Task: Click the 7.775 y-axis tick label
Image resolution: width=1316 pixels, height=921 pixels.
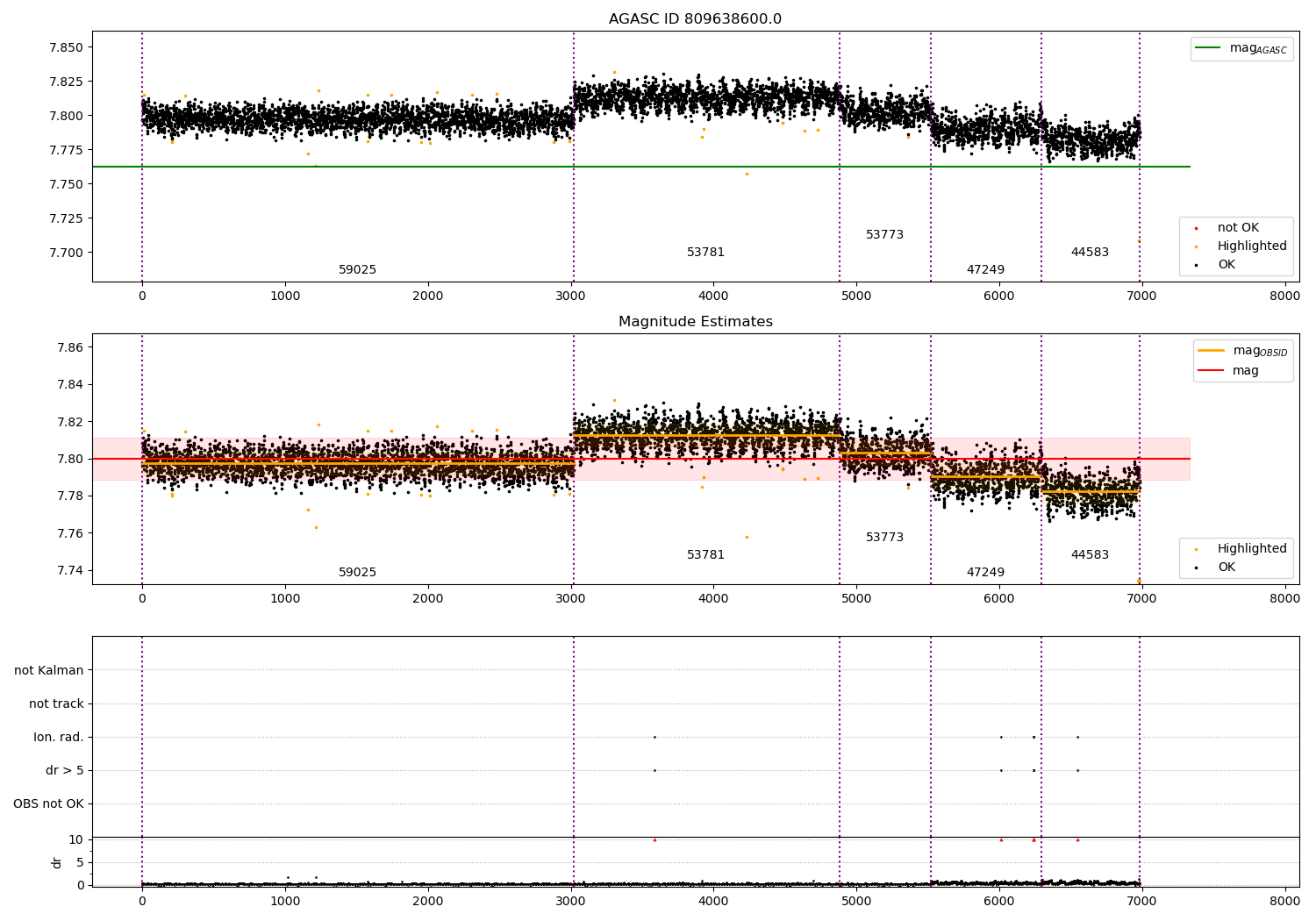Action: [x=66, y=150]
